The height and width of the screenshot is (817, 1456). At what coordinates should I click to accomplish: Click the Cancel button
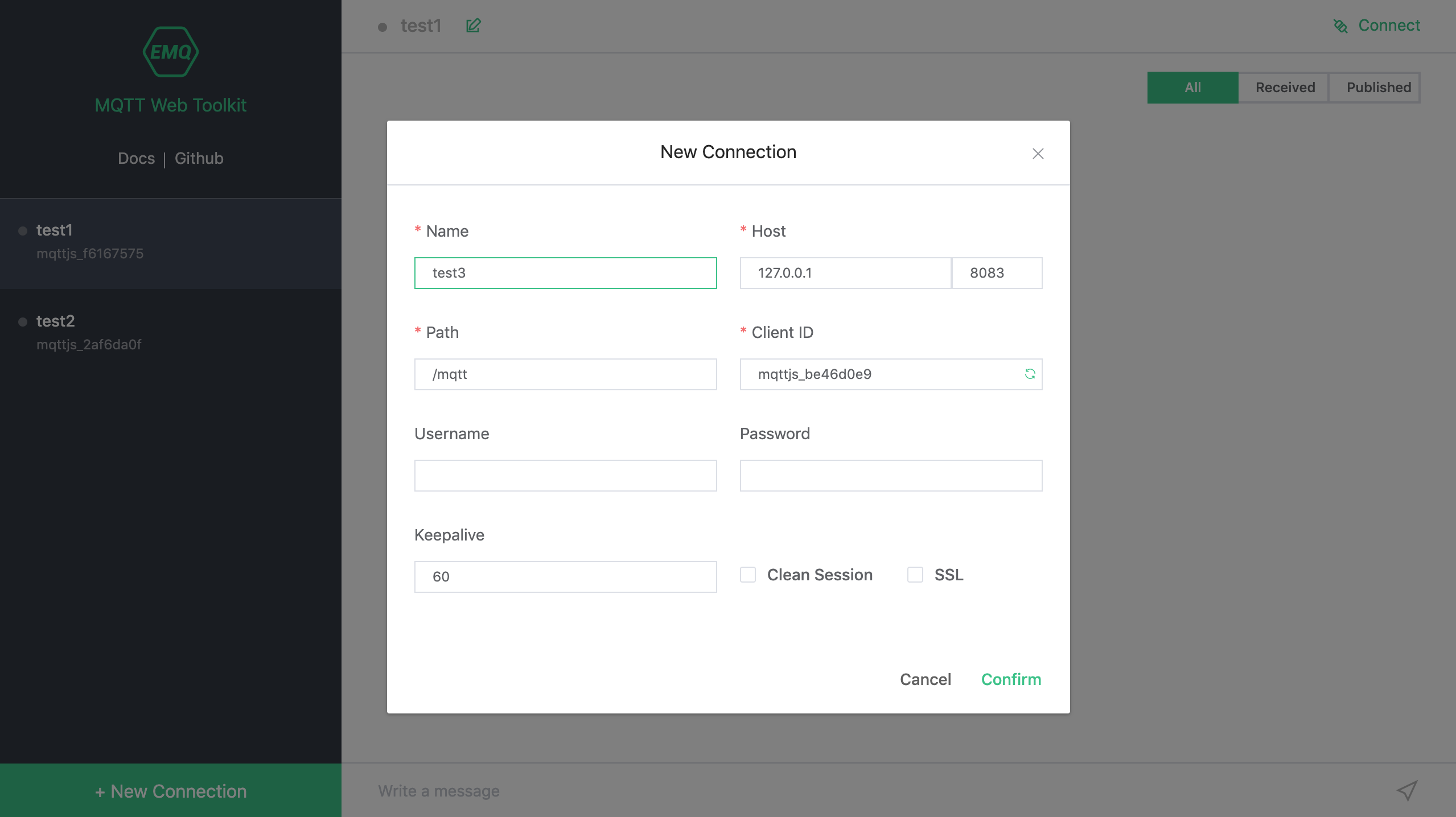[x=925, y=679]
